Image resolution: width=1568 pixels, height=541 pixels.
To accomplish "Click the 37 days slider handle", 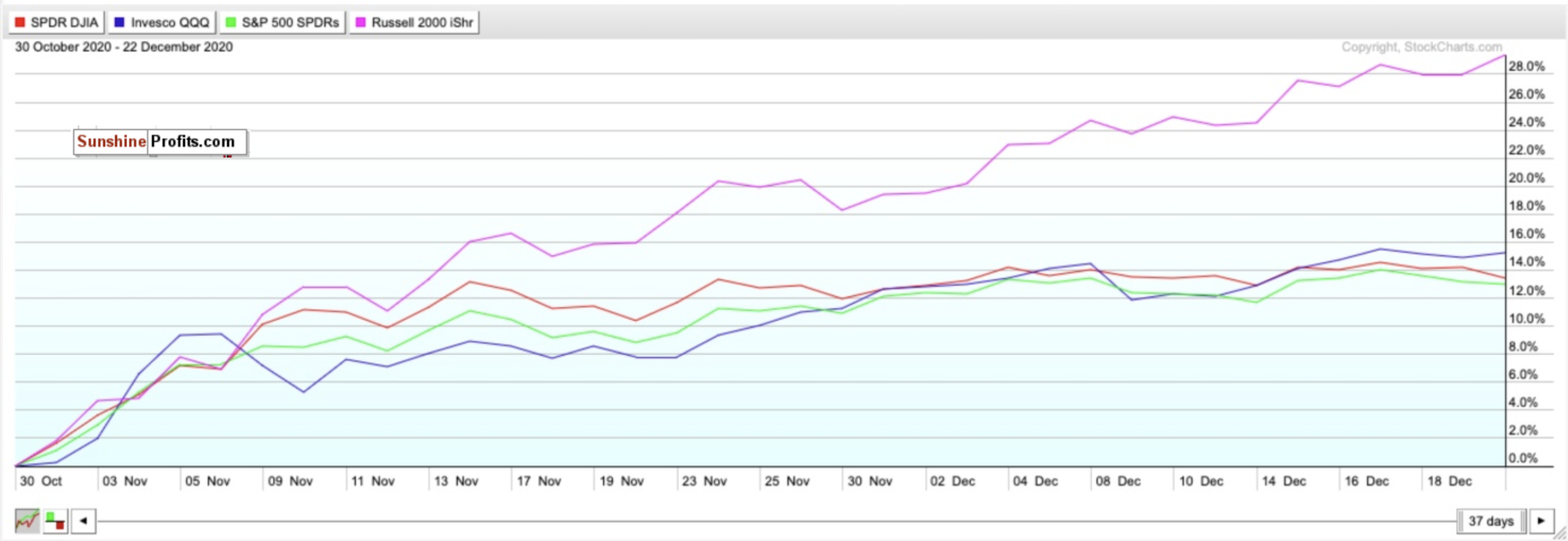I will pyautogui.click(x=1491, y=521).
